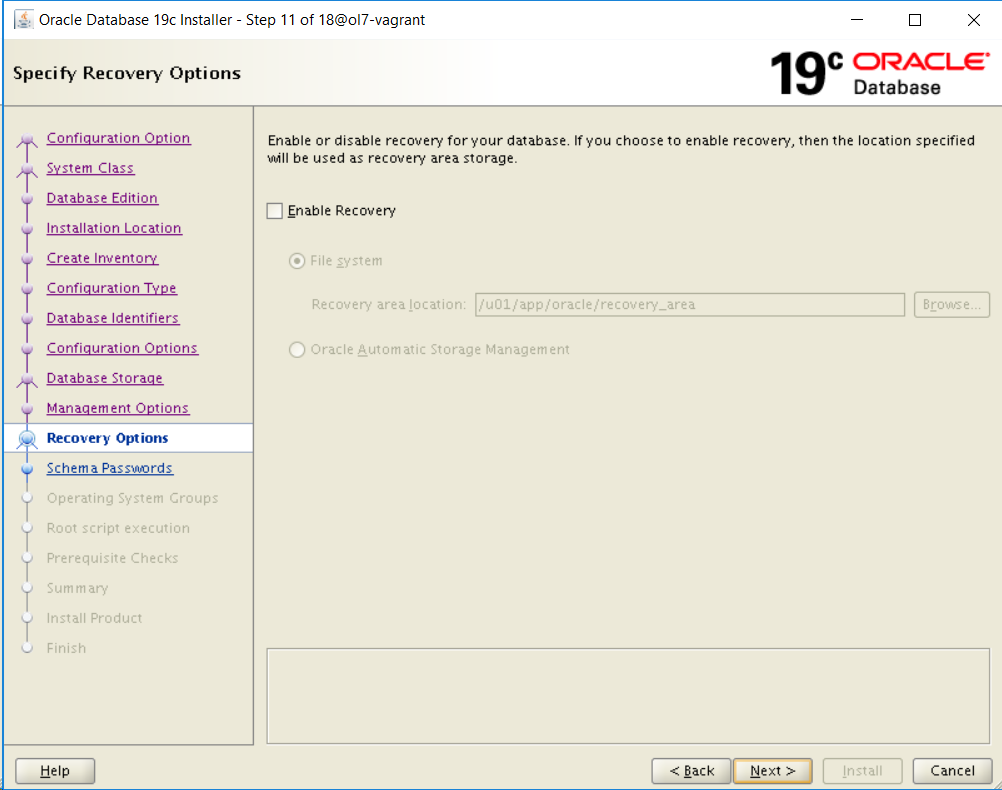1002x790 pixels.
Task: Click the Help button
Action: tap(55, 771)
